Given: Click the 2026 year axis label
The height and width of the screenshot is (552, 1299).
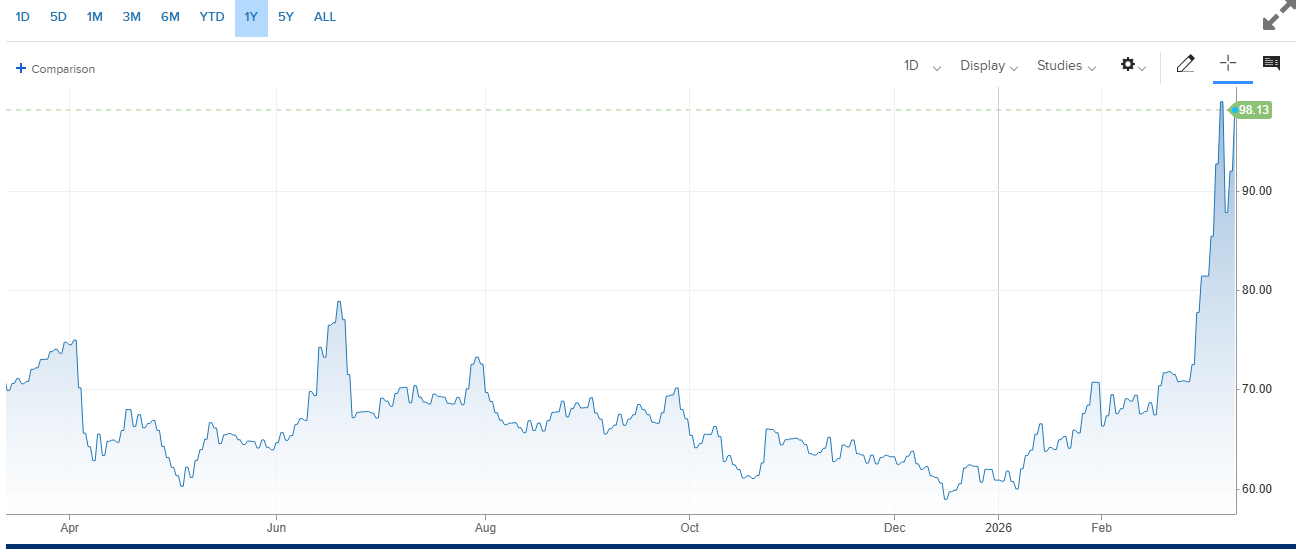Looking at the screenshot, I should tap(999, 526).
